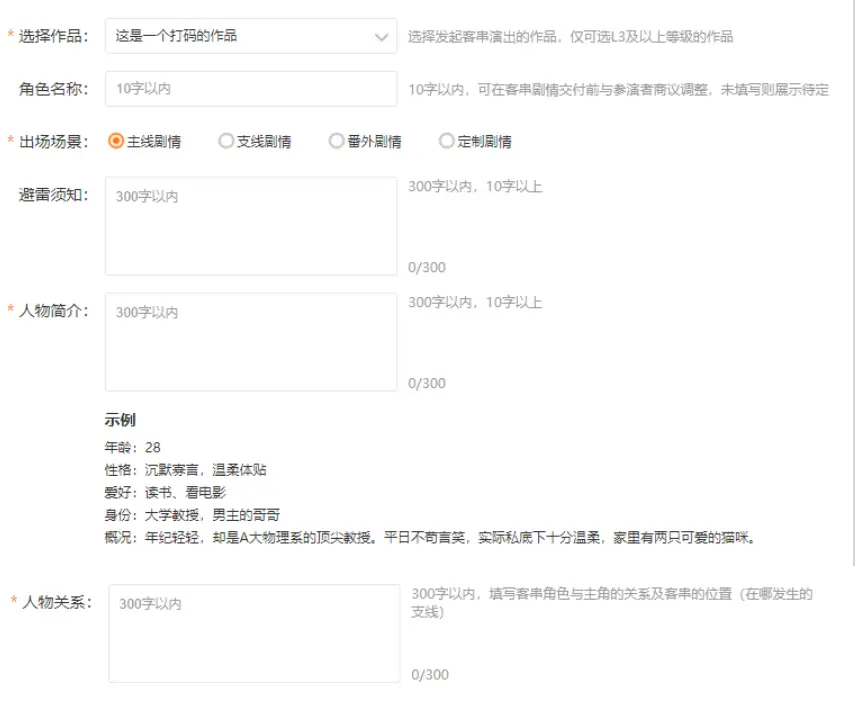Click the hint text beside the 选择作品 dropdown
The image size is (855, 706).
pyautogui.click(x=570, y=37)
